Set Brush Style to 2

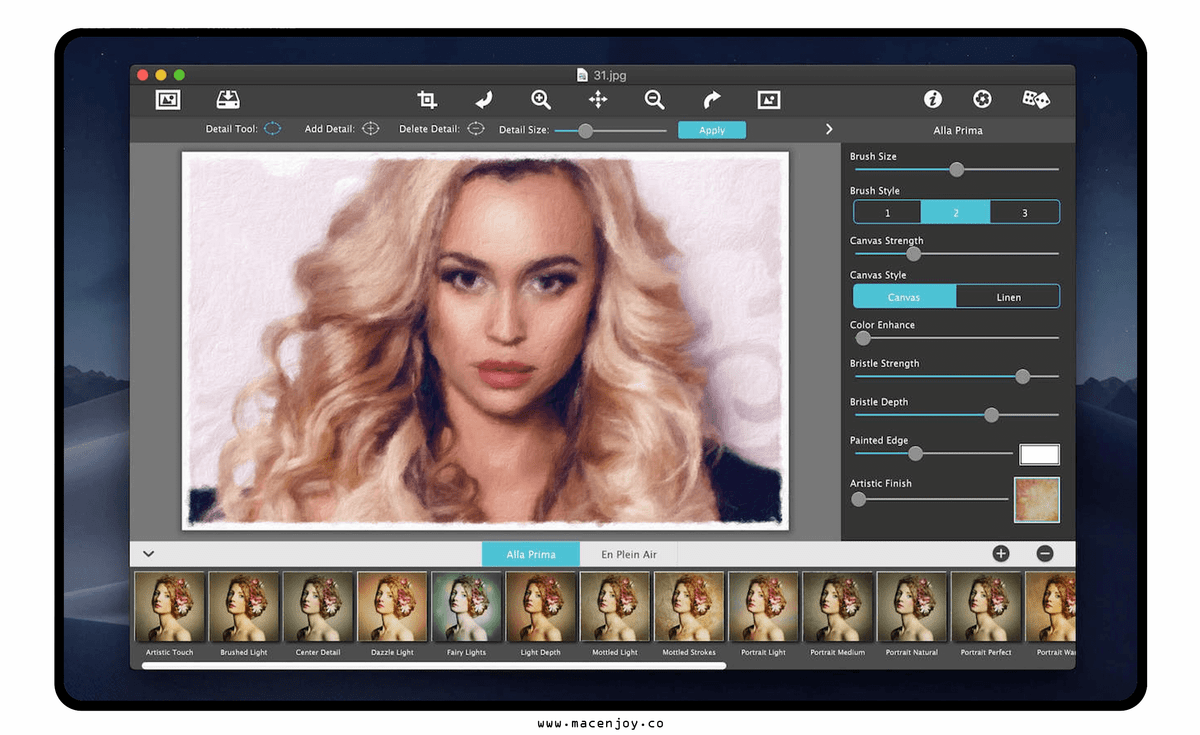click(x=955, y=212)
